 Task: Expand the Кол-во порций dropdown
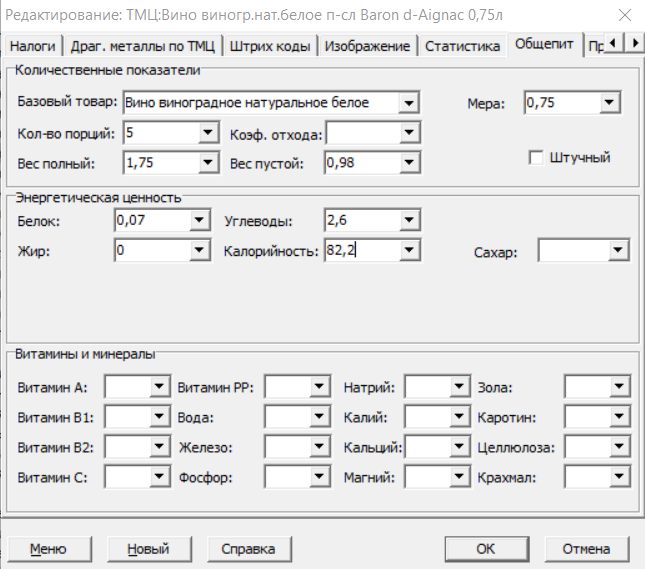click(208, 133)
